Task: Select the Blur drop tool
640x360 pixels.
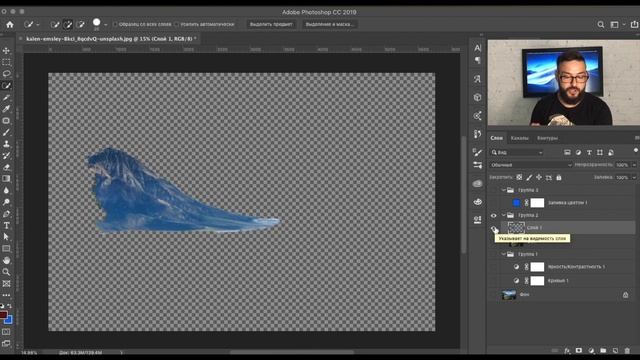Action: click(x=6, y=190)
